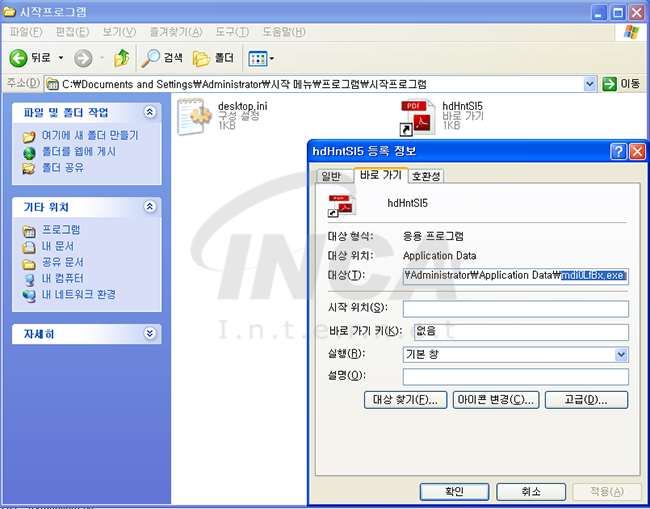Click the 바로 가기 키(K) field
The width and height of the screenshot is (650, 509).
click(521, 332)
